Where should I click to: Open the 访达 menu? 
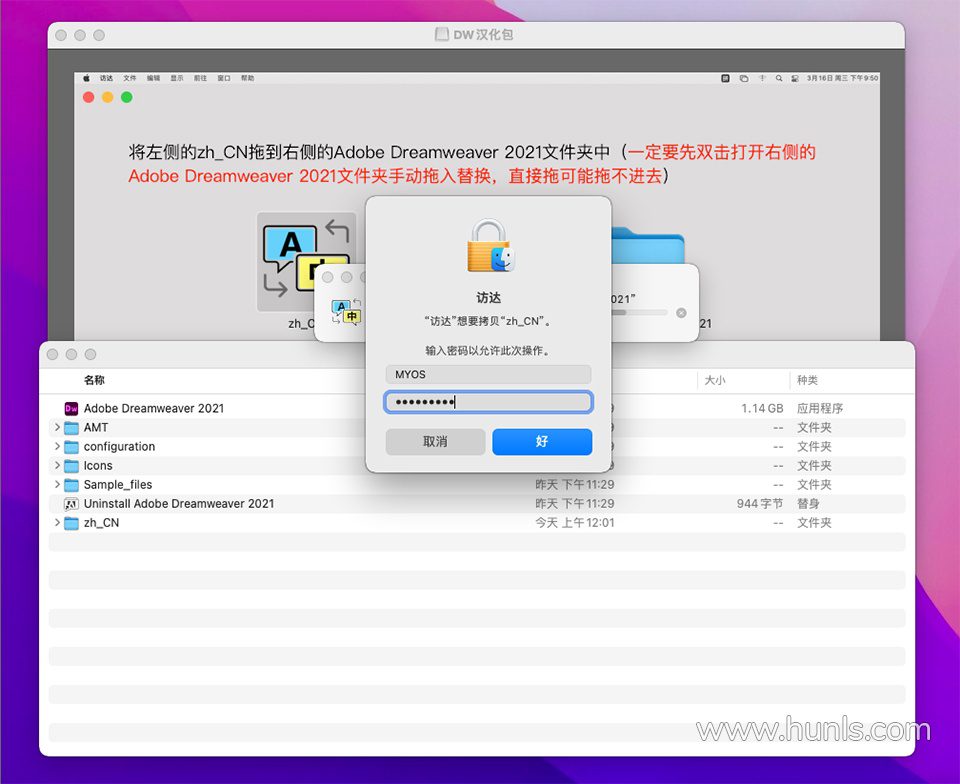[107, 78]
